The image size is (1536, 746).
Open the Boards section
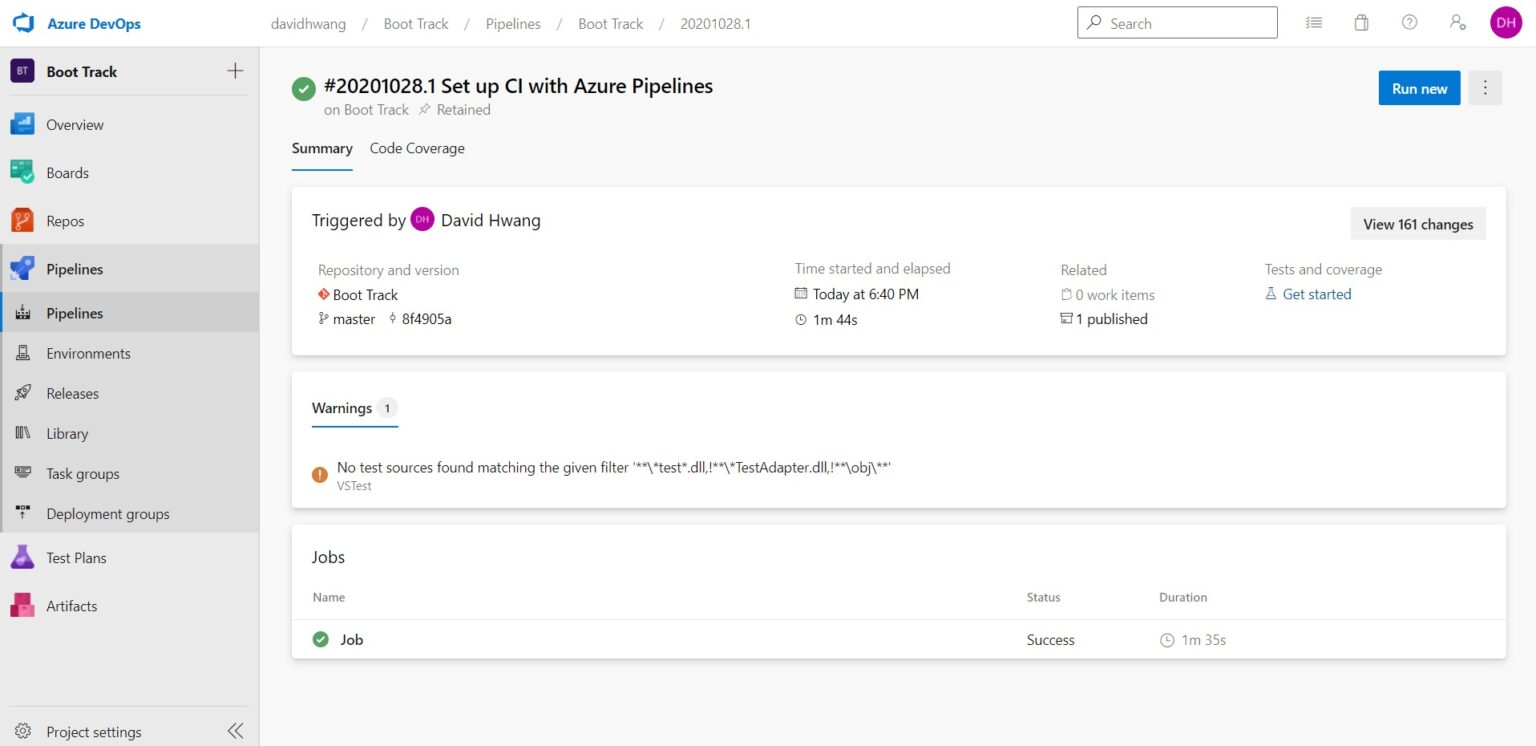[x=67, y=172]
